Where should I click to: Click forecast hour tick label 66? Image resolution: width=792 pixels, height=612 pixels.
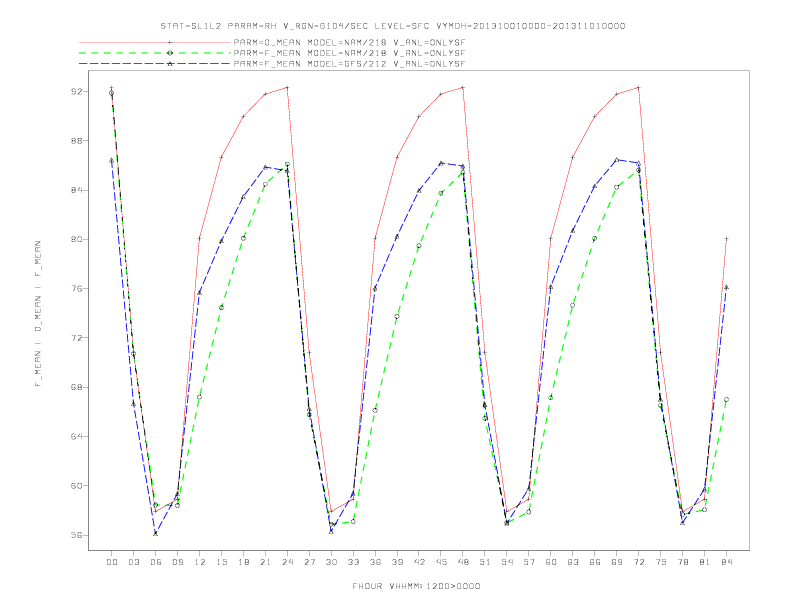coord(595,562)
